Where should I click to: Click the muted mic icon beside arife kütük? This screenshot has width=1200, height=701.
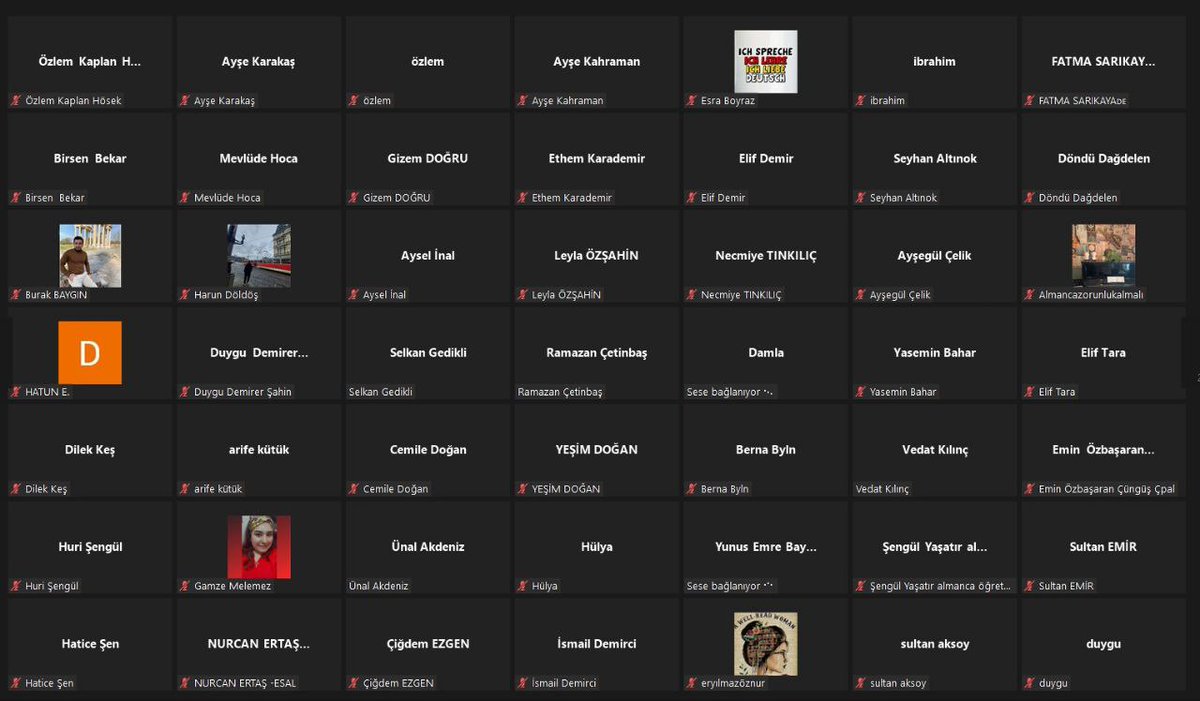coord(185,489)
